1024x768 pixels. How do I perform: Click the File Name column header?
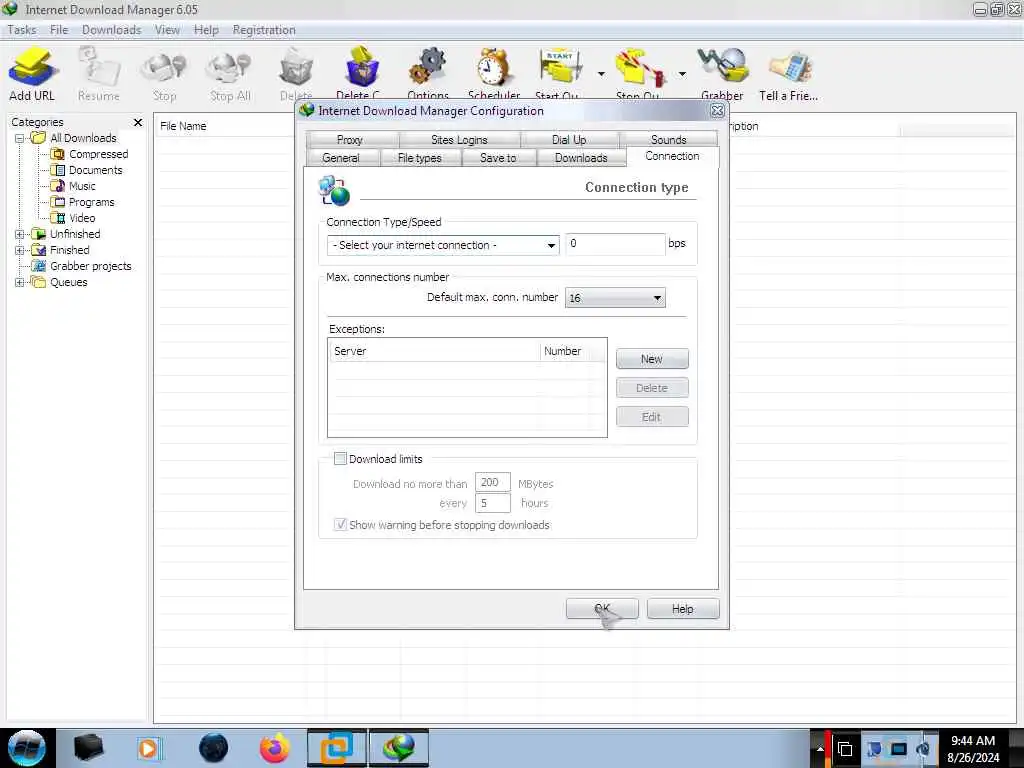tap(222, 126)
